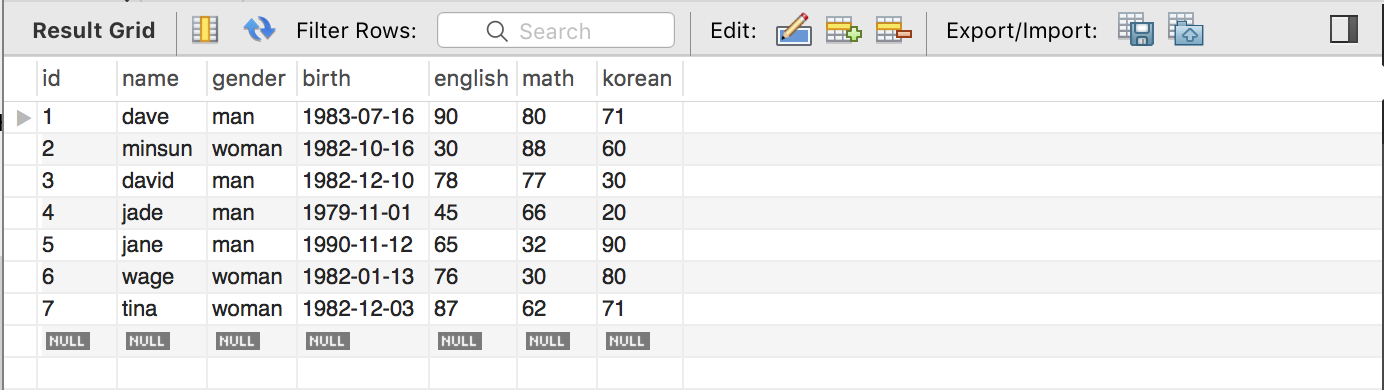Select english score 45 in jade's row
Viewport: 1384px width, 390px height.
coord(473,213)
